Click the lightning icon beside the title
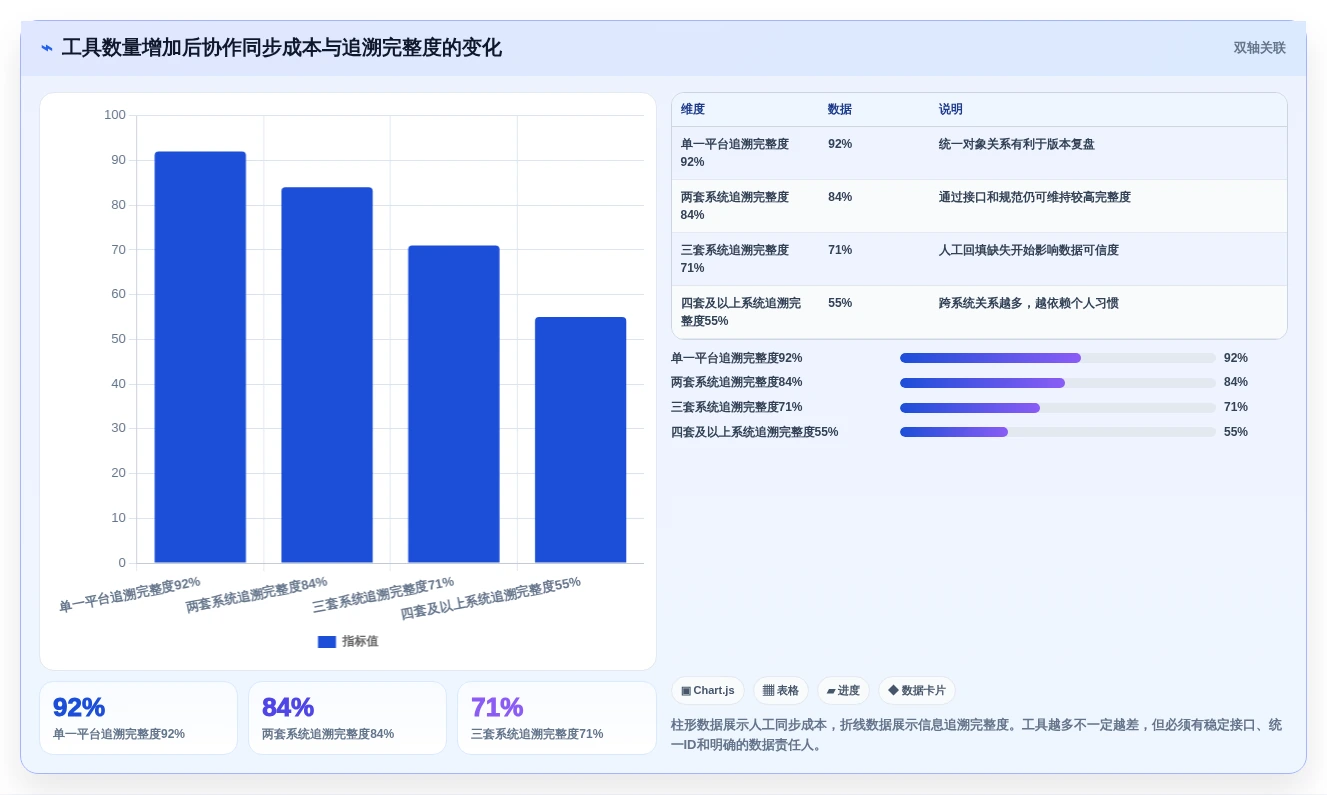The image size is (1327, 795). click(x=47, y=48)
